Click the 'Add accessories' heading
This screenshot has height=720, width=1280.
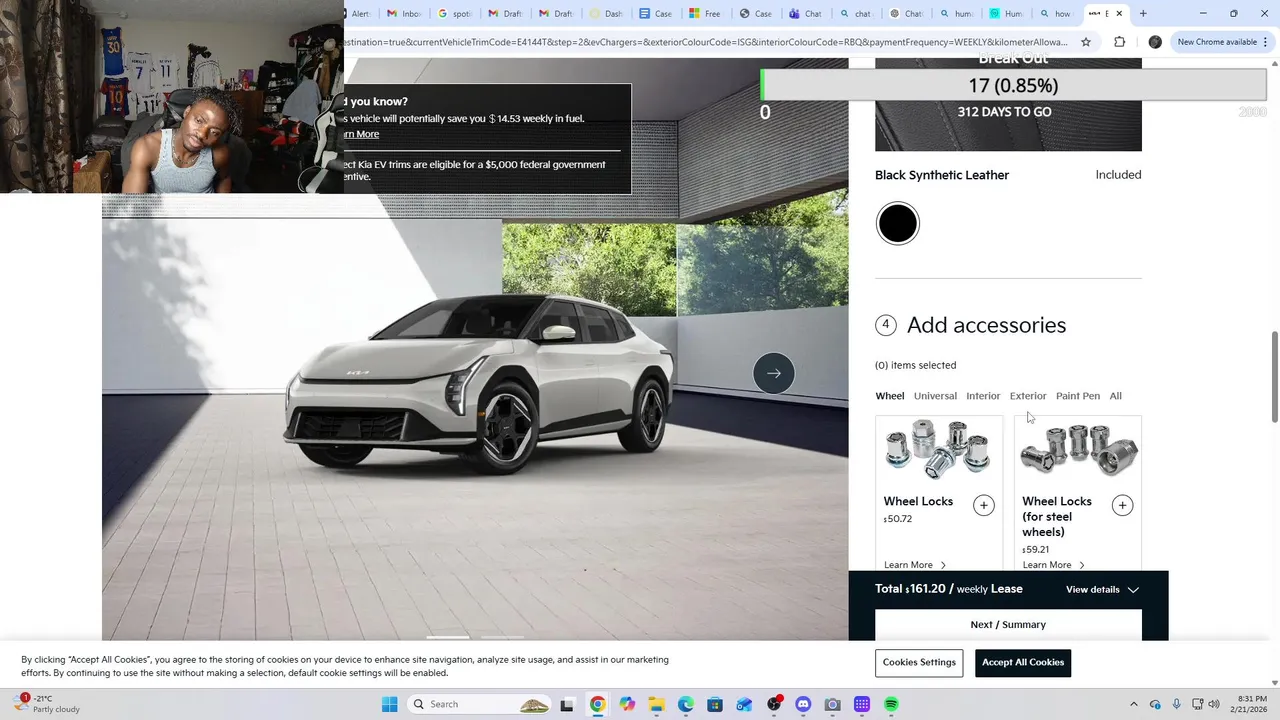[986, 325]
